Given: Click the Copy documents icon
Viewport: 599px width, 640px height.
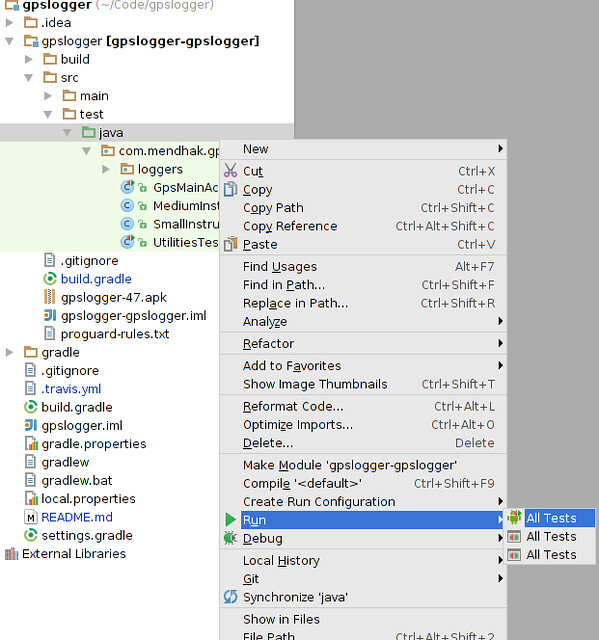Looking at the screenshot, I should 230,189.
